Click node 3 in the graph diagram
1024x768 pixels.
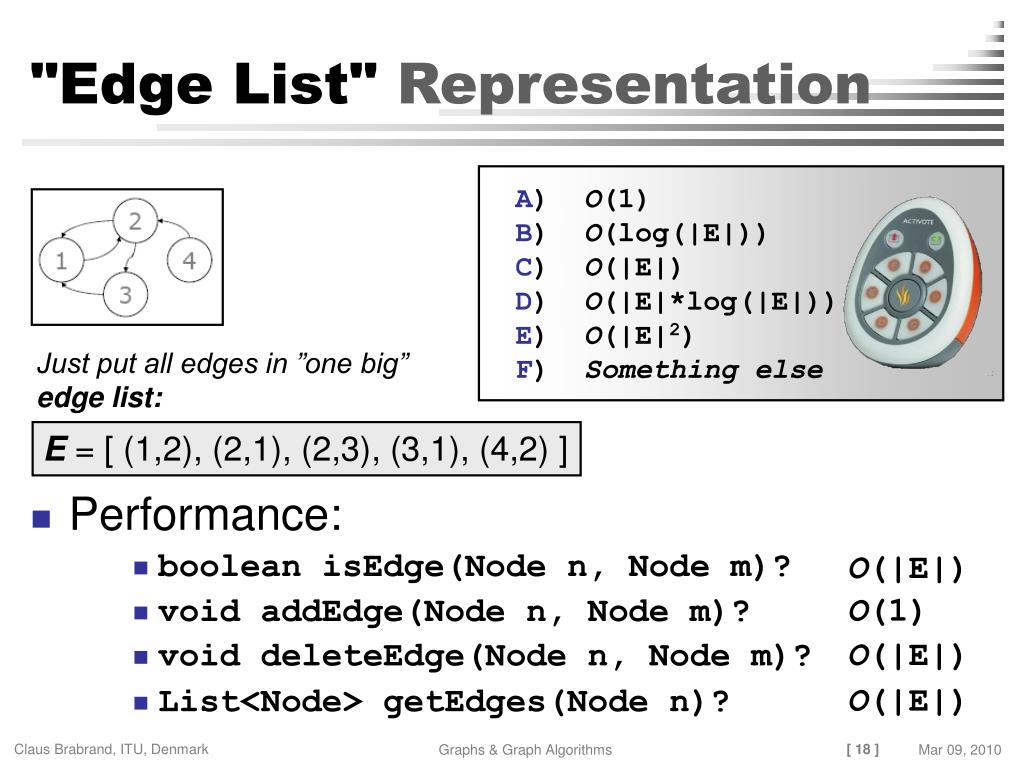pos(125,295)
